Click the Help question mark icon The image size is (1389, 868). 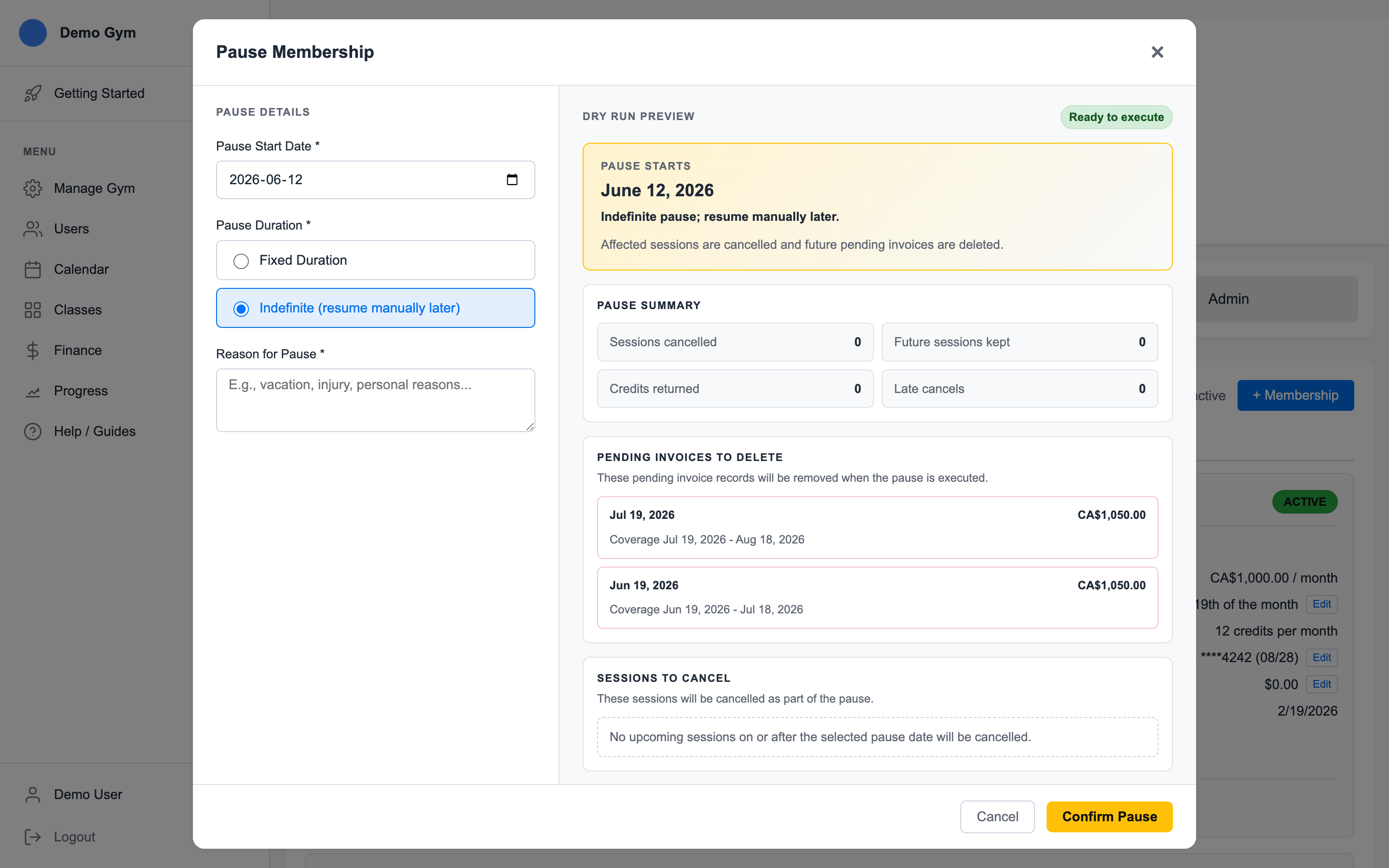click(x=33, y=431)
